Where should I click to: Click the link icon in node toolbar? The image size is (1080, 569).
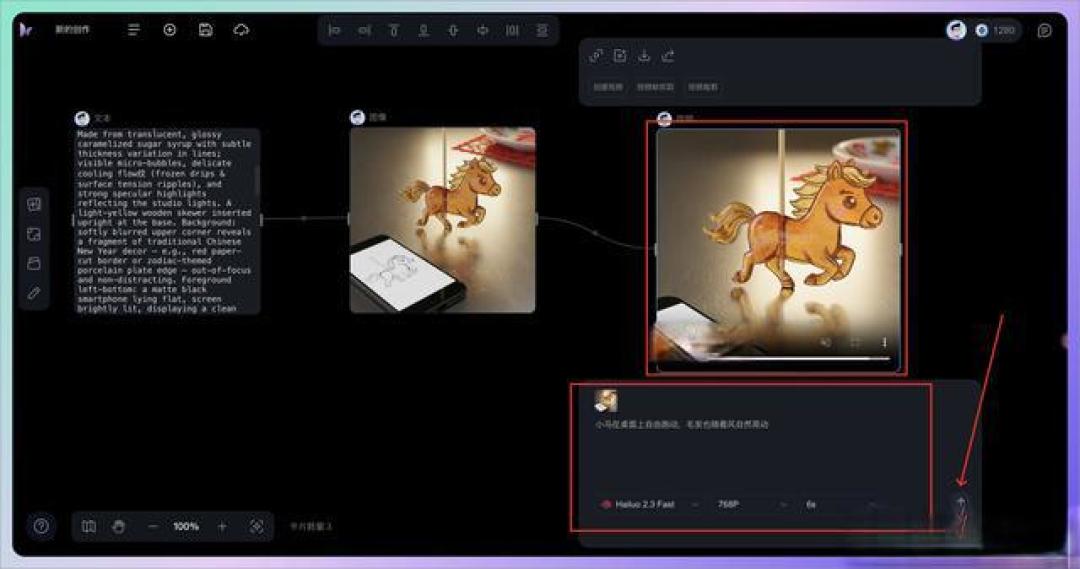tap(596, 56)
